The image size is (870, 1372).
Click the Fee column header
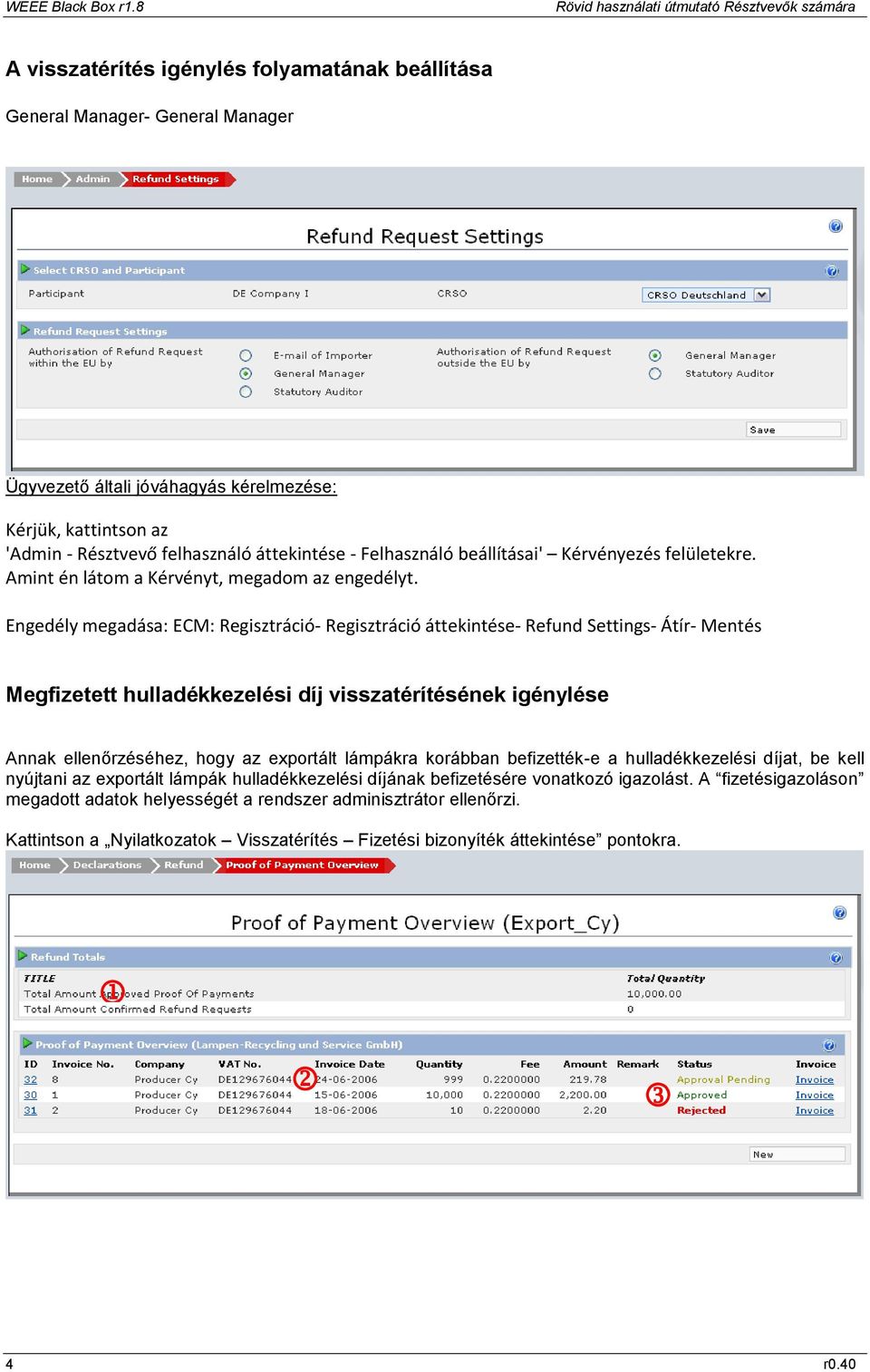tap(530, 1065)
